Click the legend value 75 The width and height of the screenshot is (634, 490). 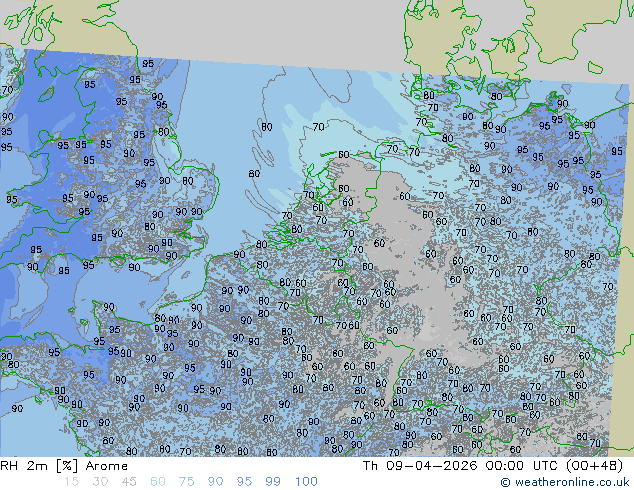186,482
